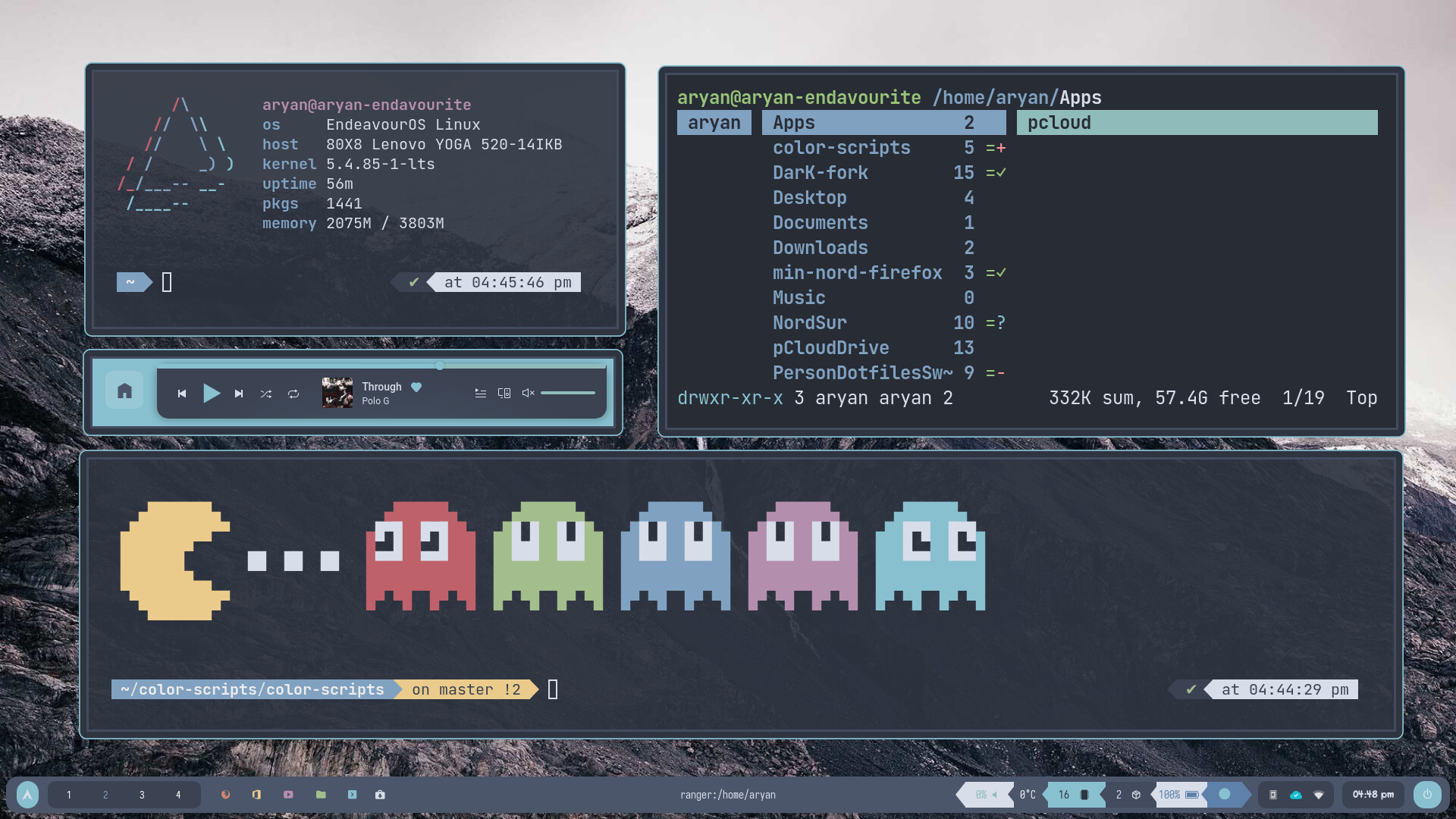The height and width of the screenshot is (819, 1456).
Task: Select the Music directory in ranger
Action: [884, 298]
